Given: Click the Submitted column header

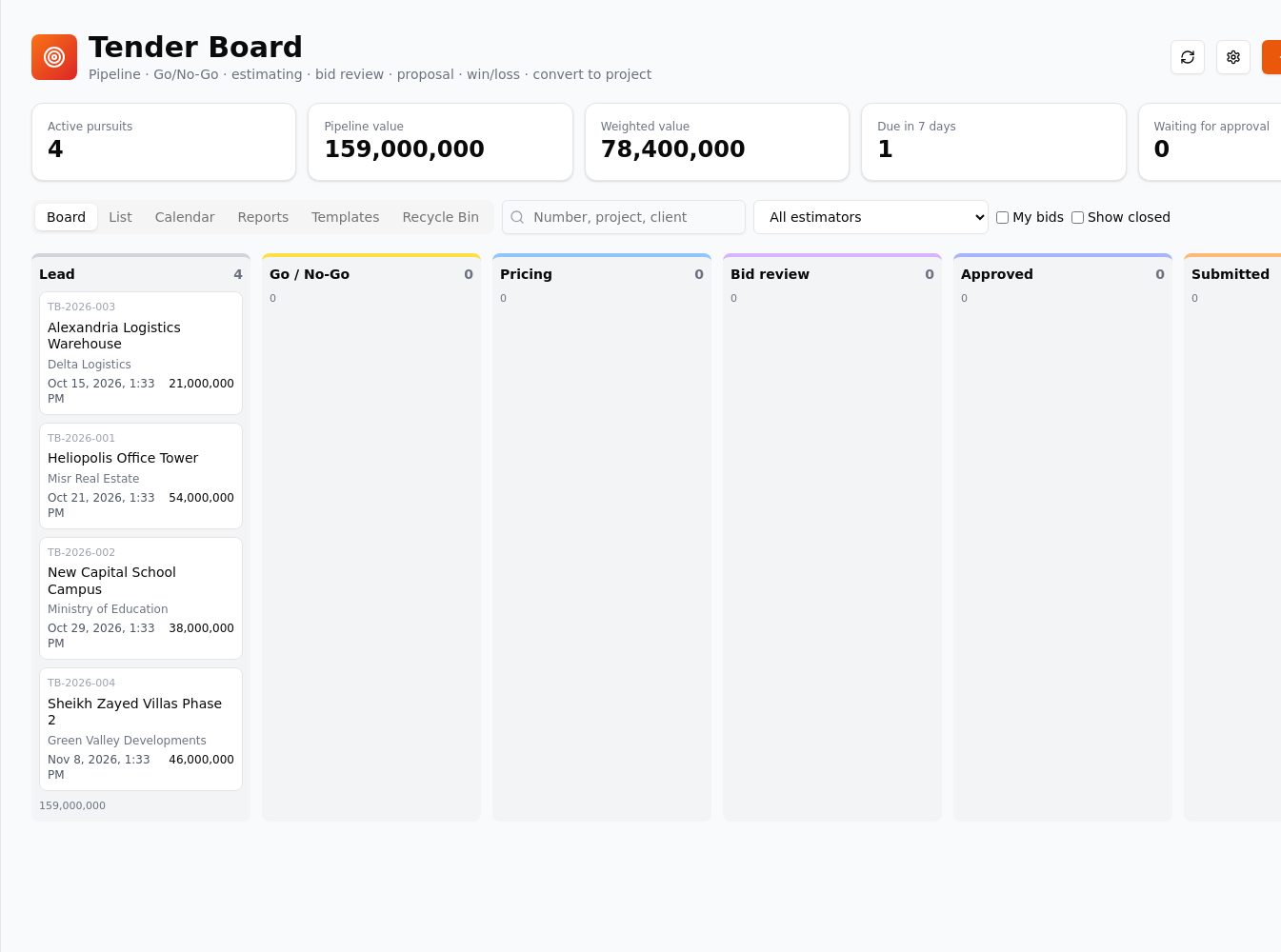Looking at the screenshot, I should point(1231,274).
